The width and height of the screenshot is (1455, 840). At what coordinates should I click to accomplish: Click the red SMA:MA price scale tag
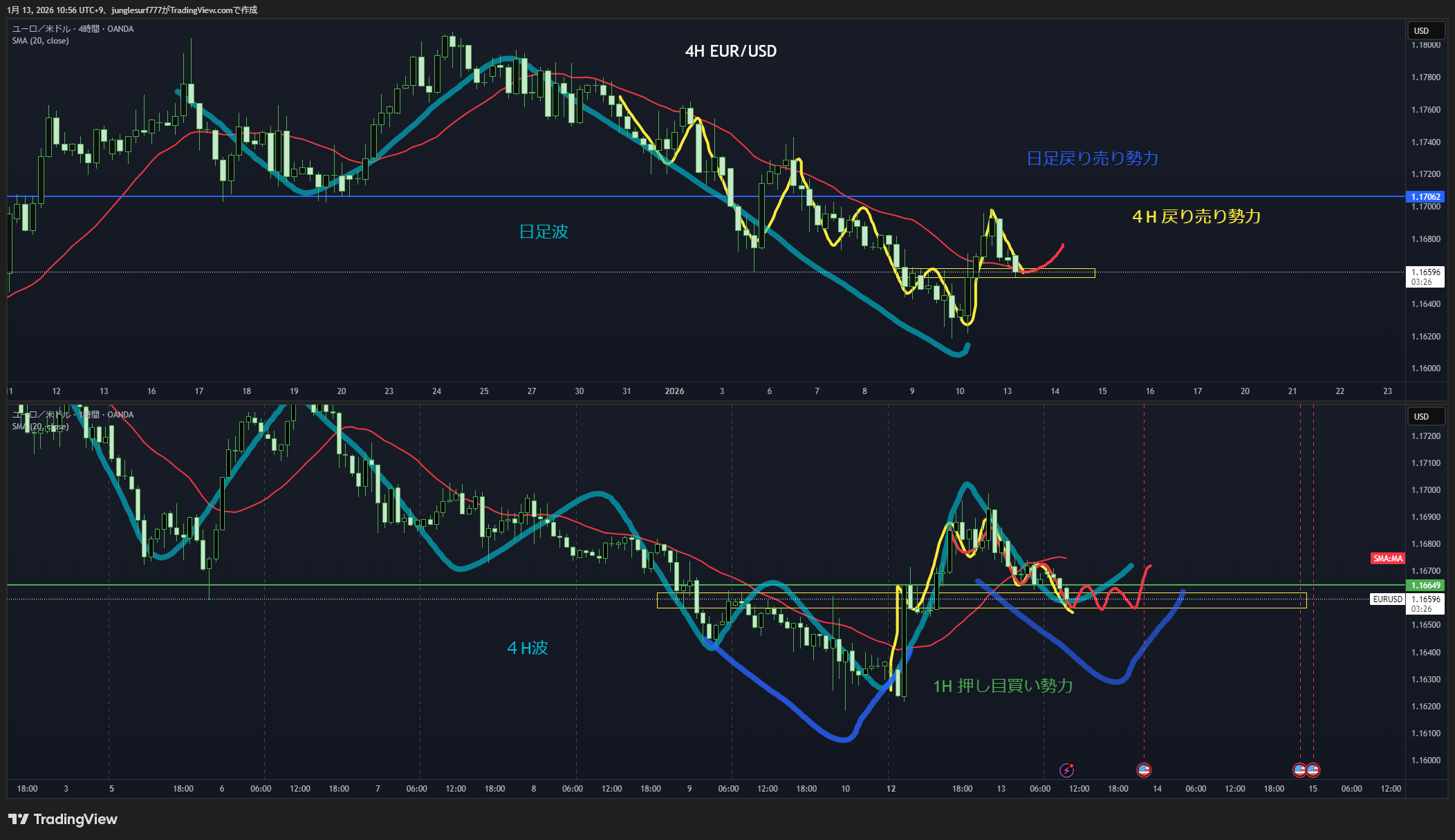[1387, 559]
